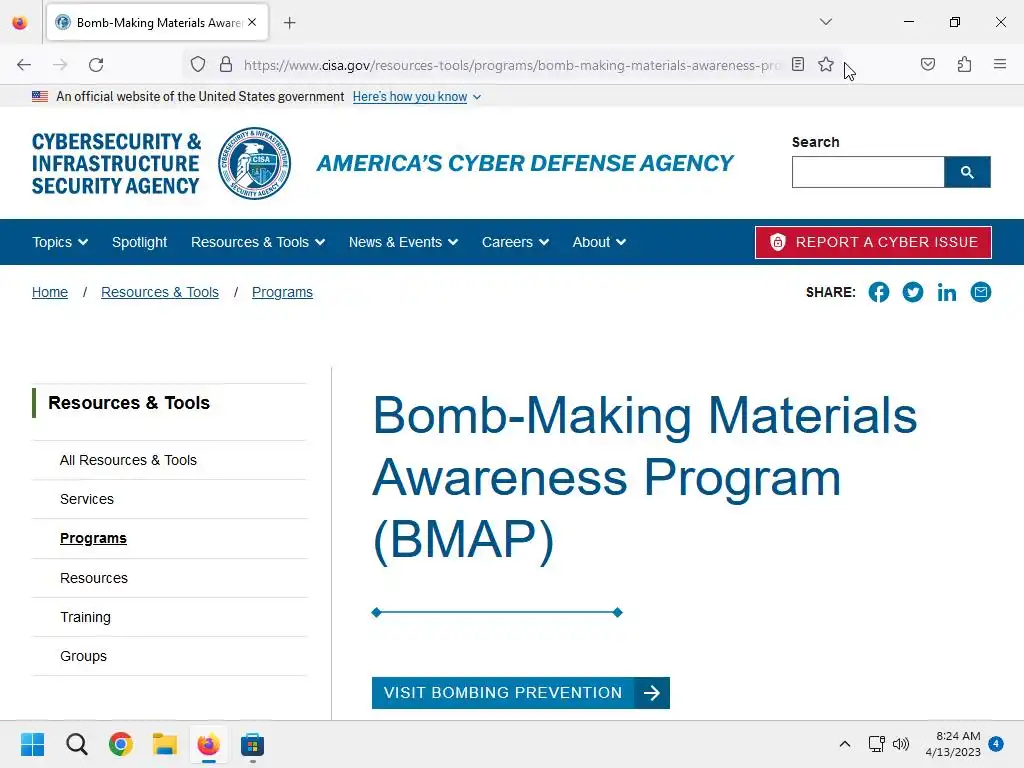Screen dimensions: 1024x768
Task: Click Visit Bombing Prevention button
Action: (520, 693)
